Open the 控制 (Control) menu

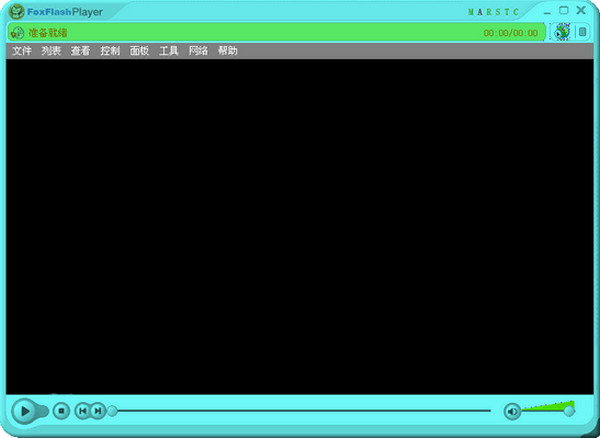tap(110, 51)
